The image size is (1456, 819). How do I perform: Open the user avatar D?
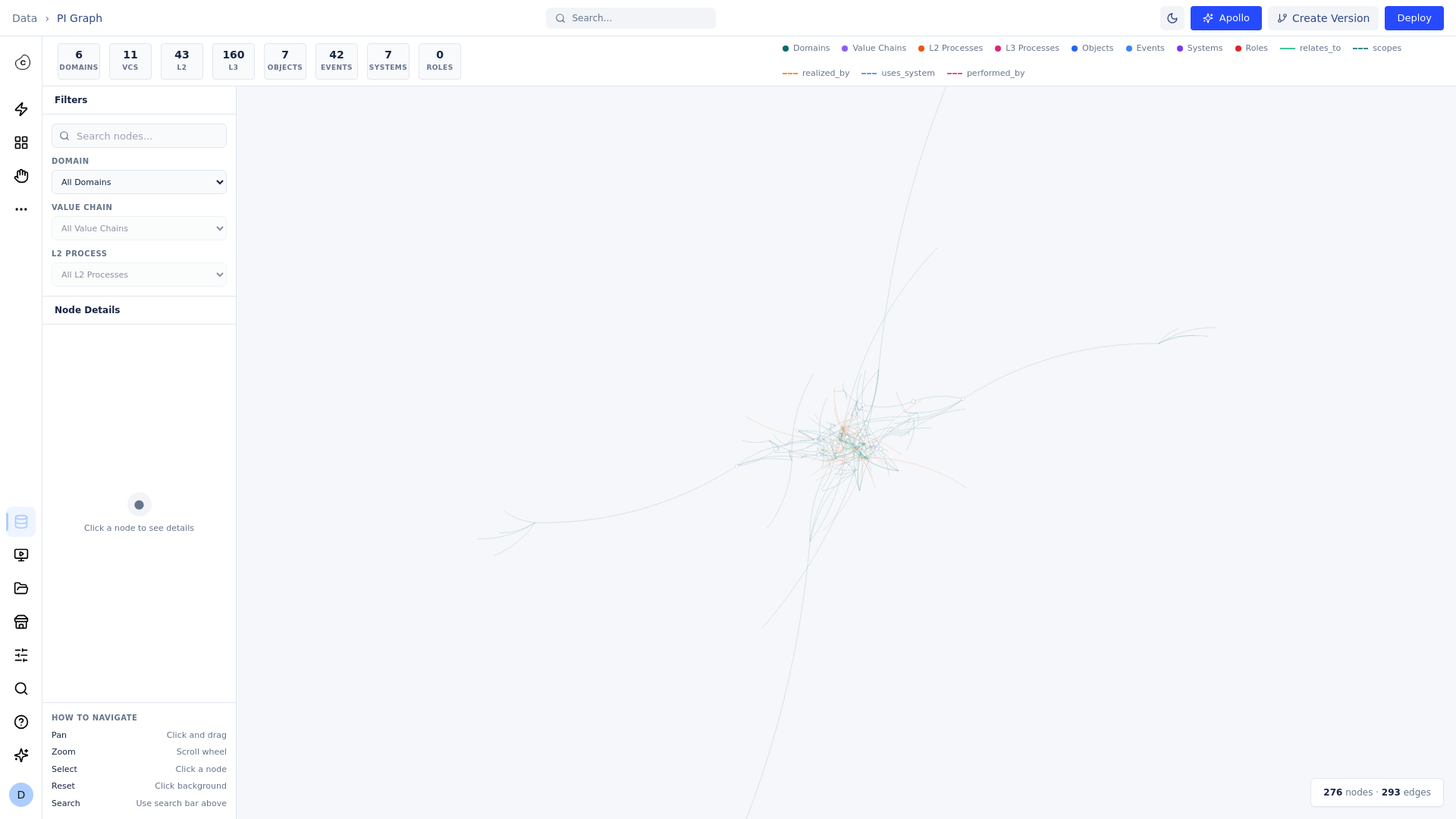21,795
